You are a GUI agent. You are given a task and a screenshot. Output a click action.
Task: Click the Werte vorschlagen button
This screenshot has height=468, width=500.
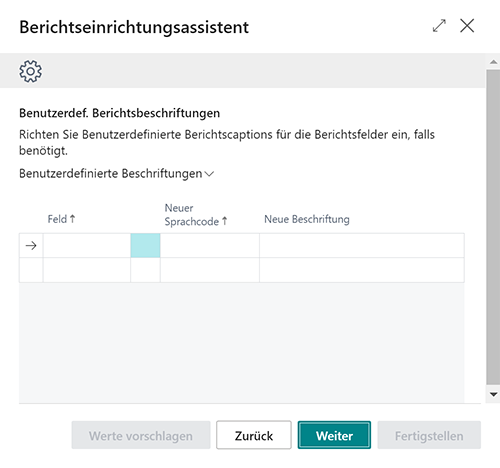click(141, 435)
